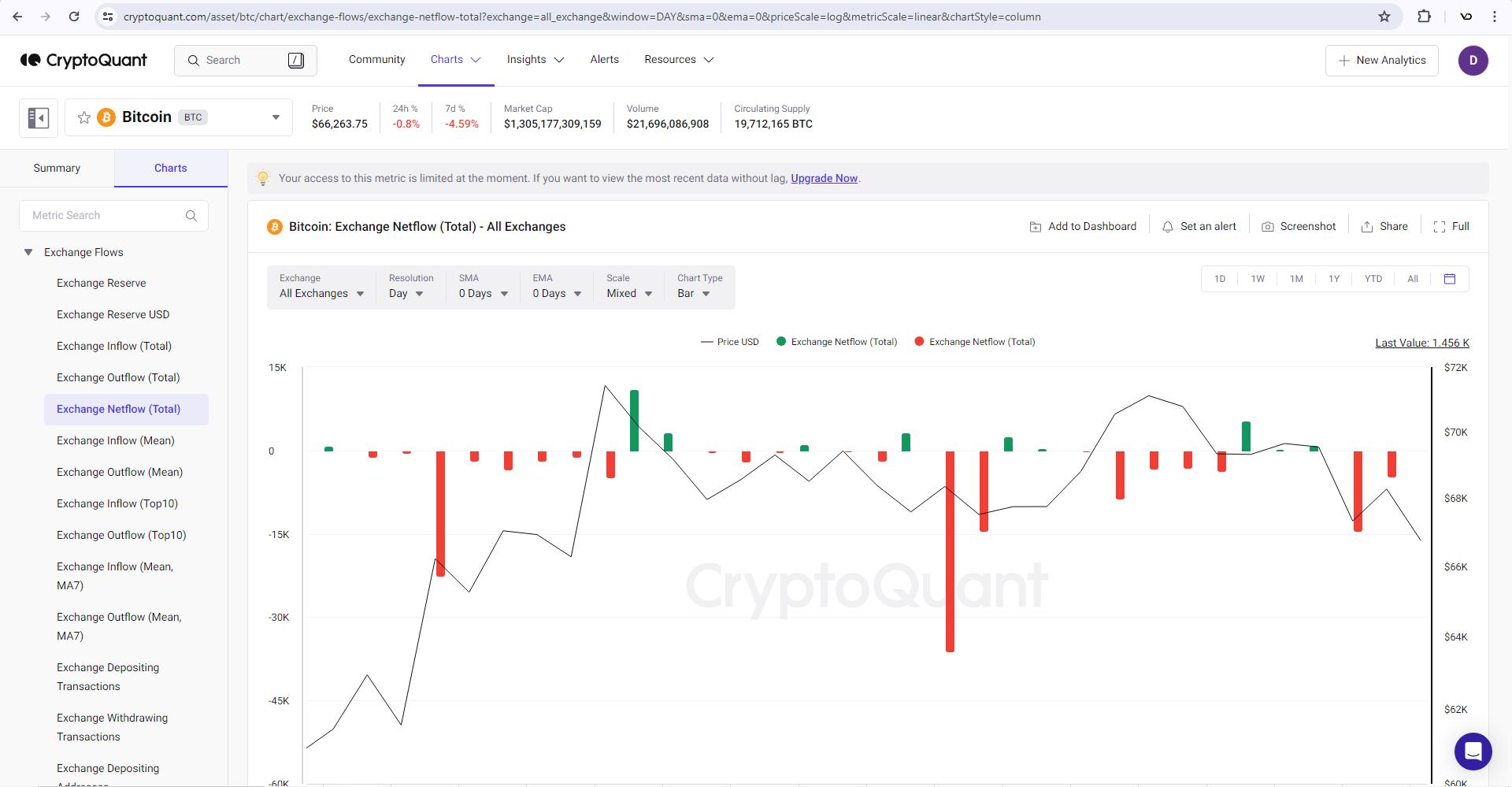Click the browser address bar URL
Image resolution: width=1512 pixels, height=787 pixels.
point(582,17)
